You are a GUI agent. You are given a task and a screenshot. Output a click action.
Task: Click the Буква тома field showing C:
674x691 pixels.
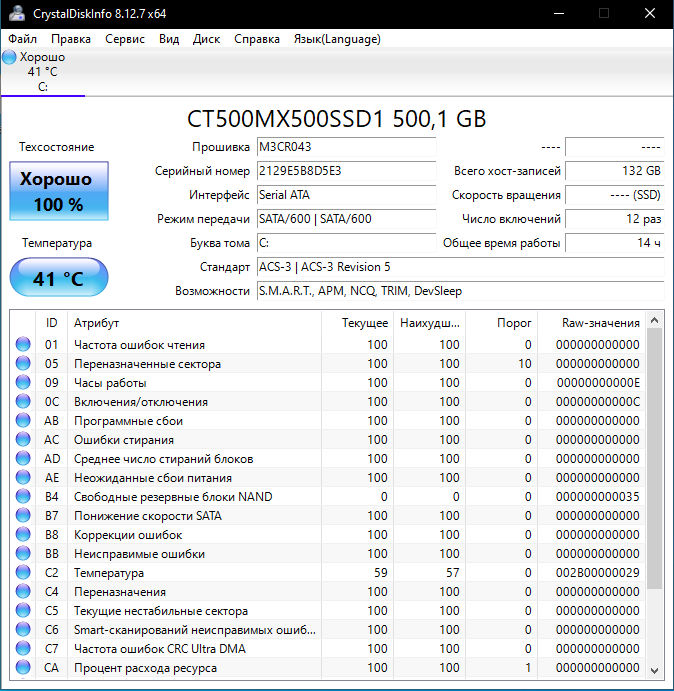pyautogui.click(x=346, y=243)
